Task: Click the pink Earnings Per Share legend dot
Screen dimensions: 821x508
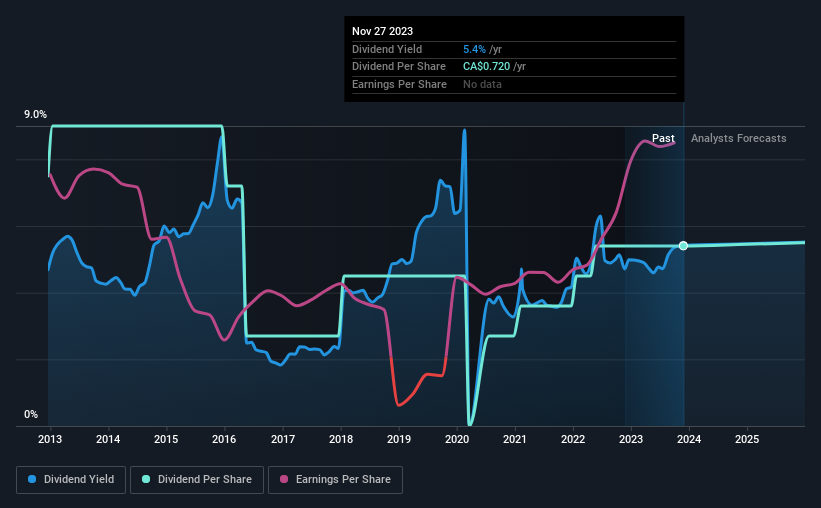Action: tap(284, 479)
